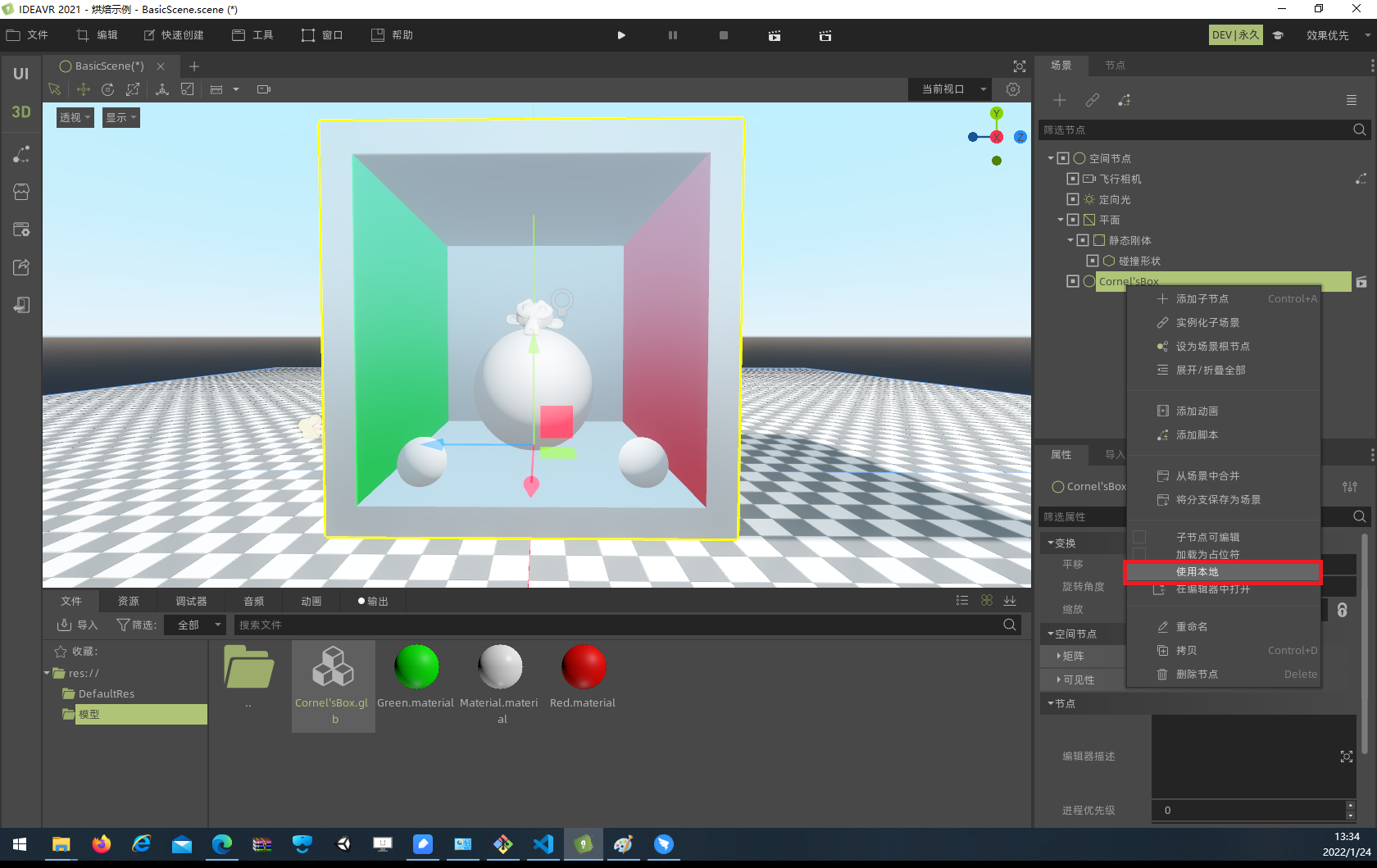
Task: Check the 加载为占位符 checkbox
Action: click(1139, 554)
